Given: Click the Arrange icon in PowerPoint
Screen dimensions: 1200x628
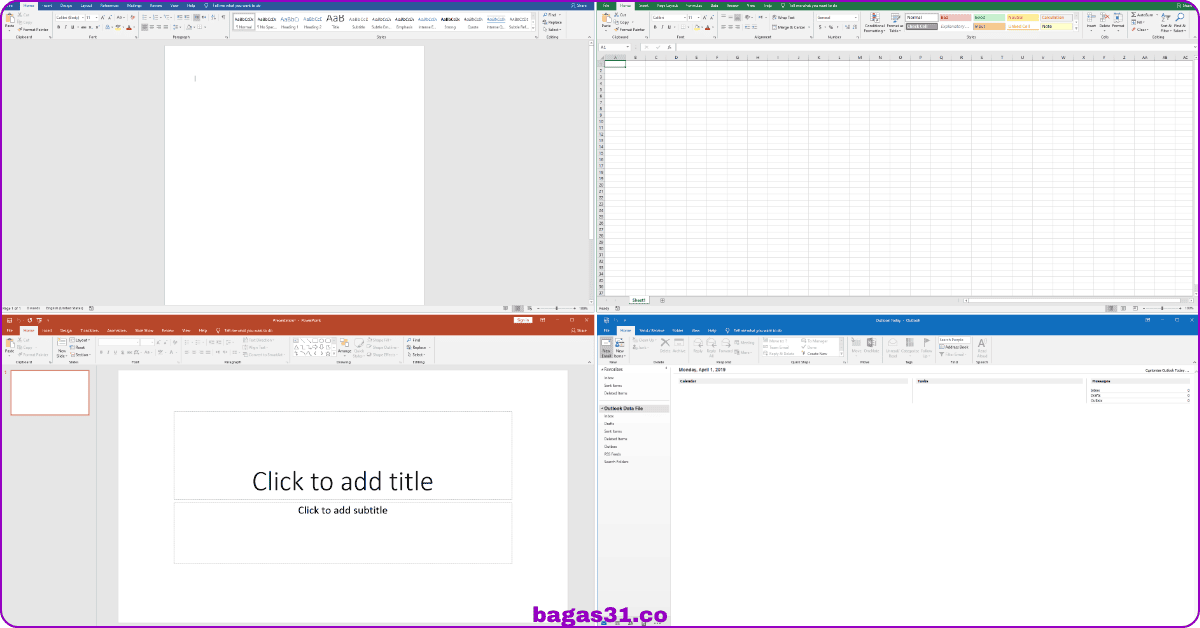Looking at the screenshot, I should 344,342.
